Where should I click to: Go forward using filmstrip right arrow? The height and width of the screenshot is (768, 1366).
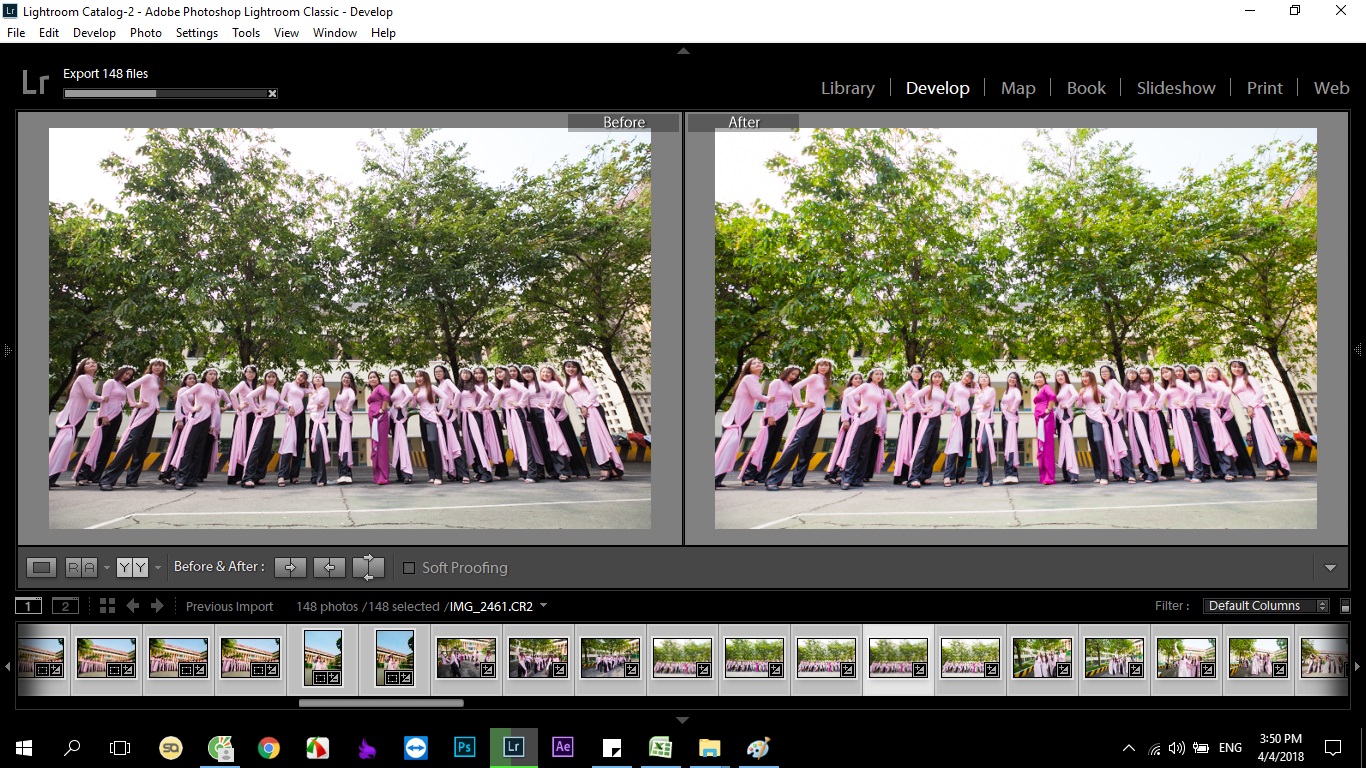point(157,606)
